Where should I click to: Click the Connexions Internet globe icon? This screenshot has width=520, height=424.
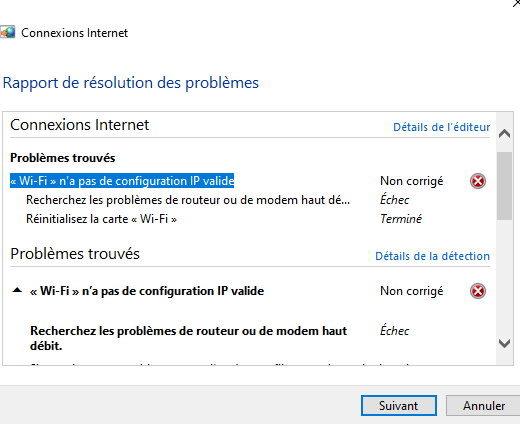7,32
